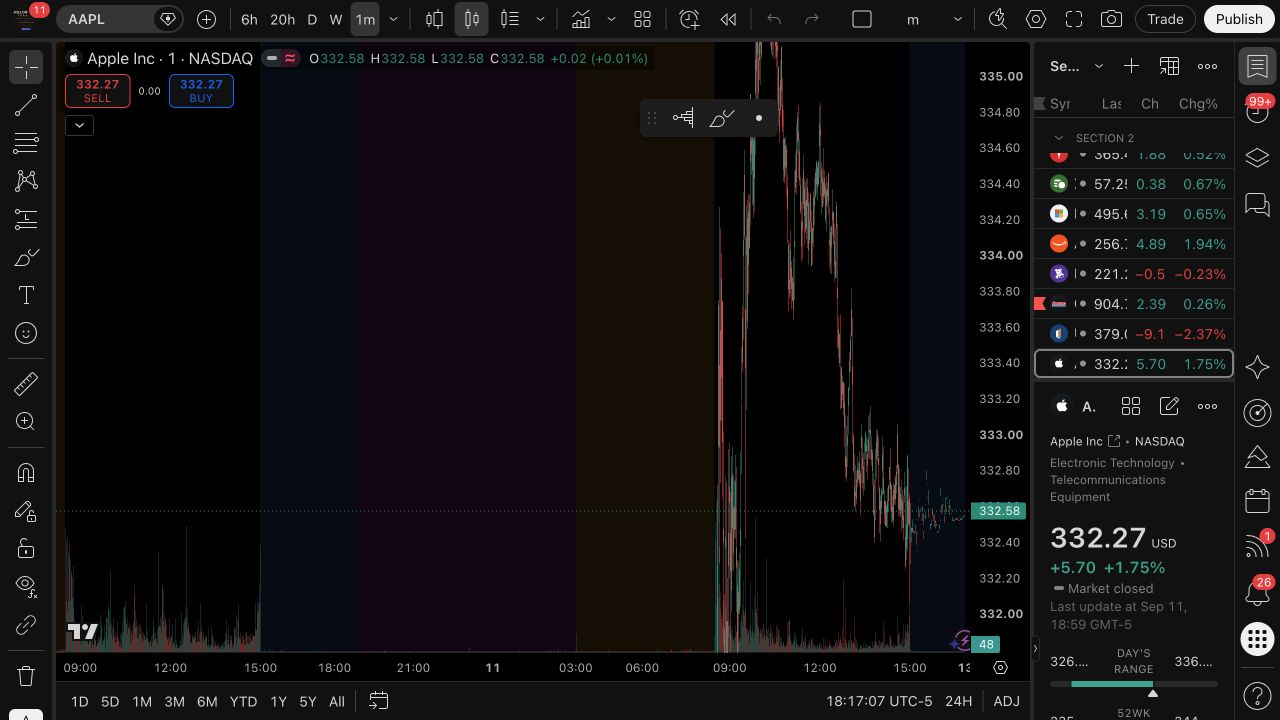Toggle the 24H session setting
This screenshot has height=720, width=1280.
[958, 701]
